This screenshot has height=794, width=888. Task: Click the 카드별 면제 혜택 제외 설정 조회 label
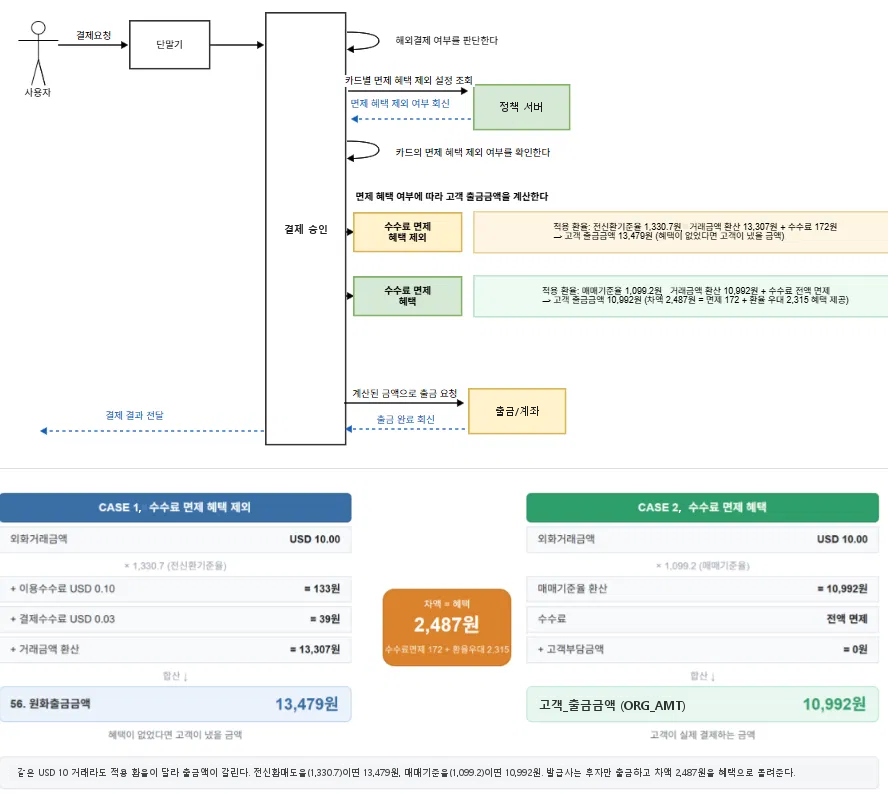pos(408,80)
